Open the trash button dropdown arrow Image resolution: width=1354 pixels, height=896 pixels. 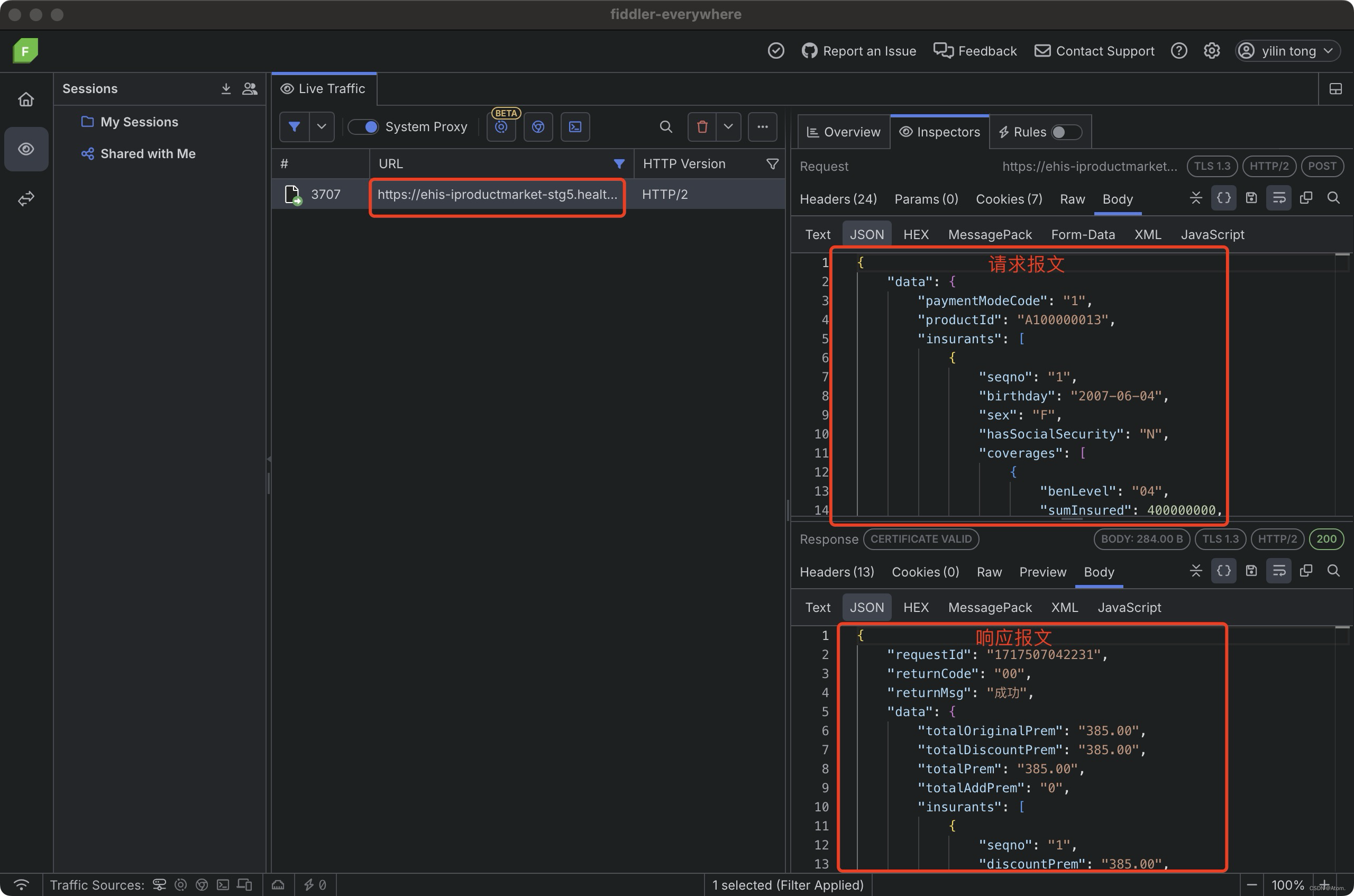pyautogui.click(x=728, y=126)
